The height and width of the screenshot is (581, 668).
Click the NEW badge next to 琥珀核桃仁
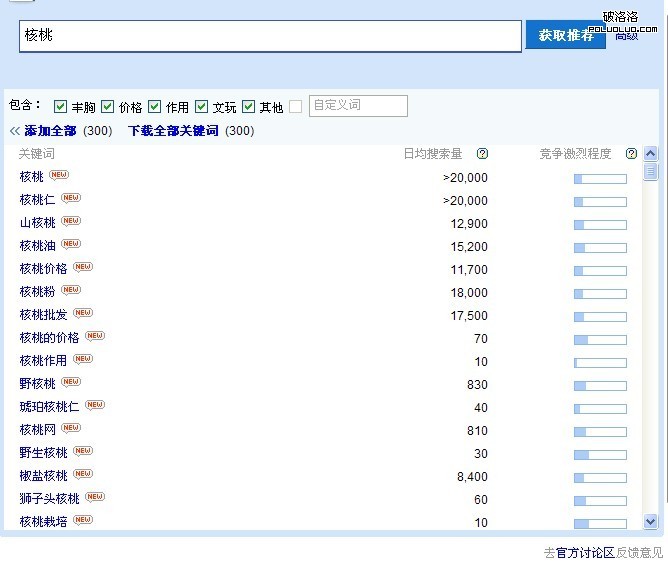coord(95,406)
